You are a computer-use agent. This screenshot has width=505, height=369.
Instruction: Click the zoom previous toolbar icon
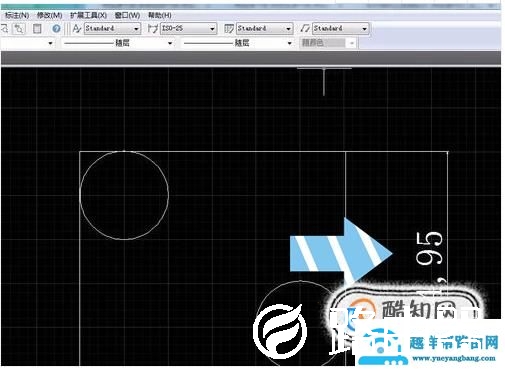(x=19, y=29)
